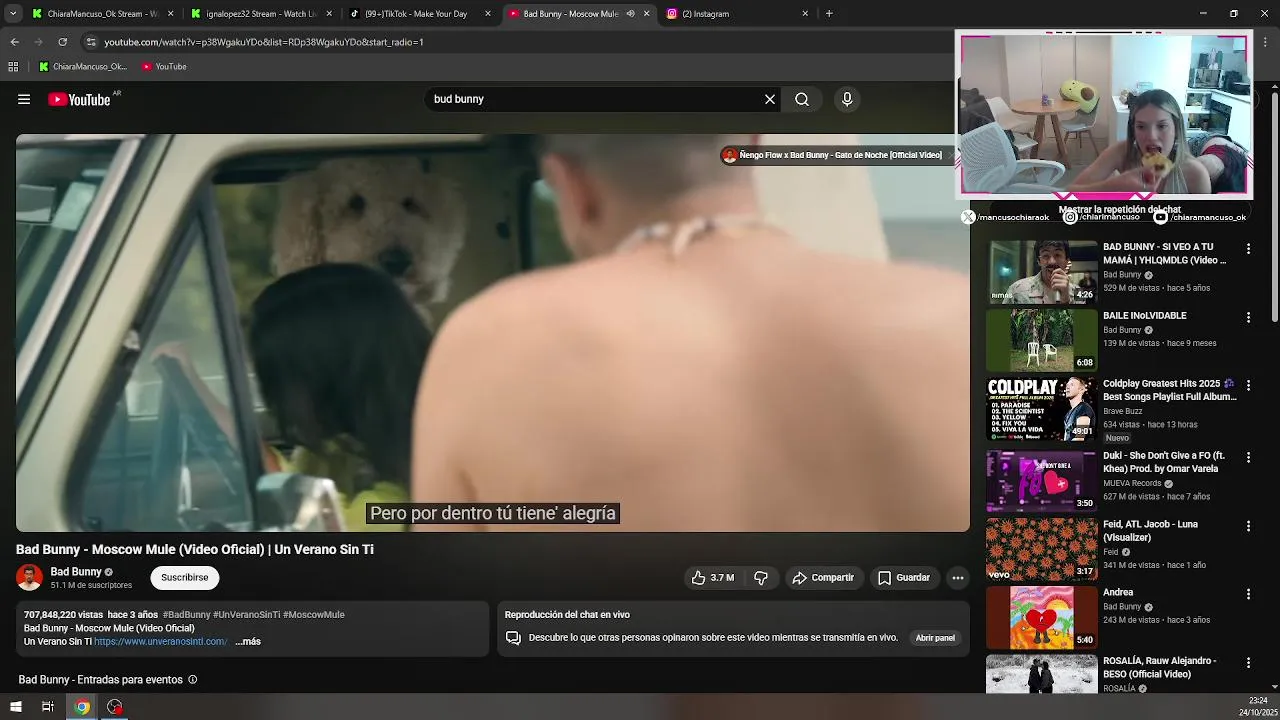Screen dimensions: 1280x720
Task: Open Andrea video thumbnail
Action: click(1041, 617)
